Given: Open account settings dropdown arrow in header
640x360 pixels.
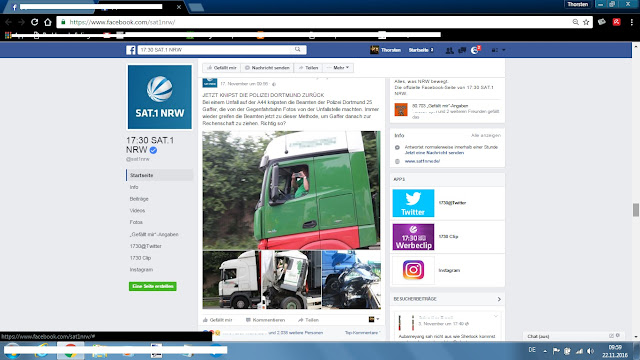Looking at the screenshot, I should pyautogui.click(x=504, y=50).
